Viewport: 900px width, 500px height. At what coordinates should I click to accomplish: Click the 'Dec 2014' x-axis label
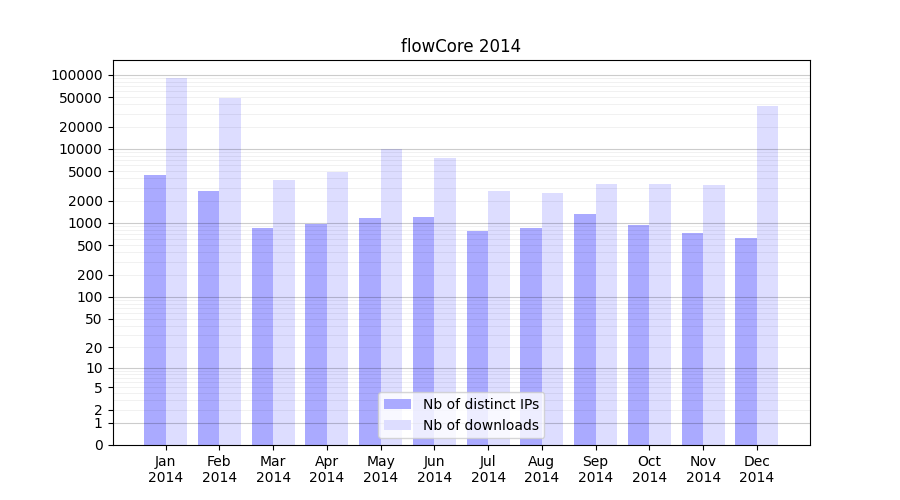point(757,469)
